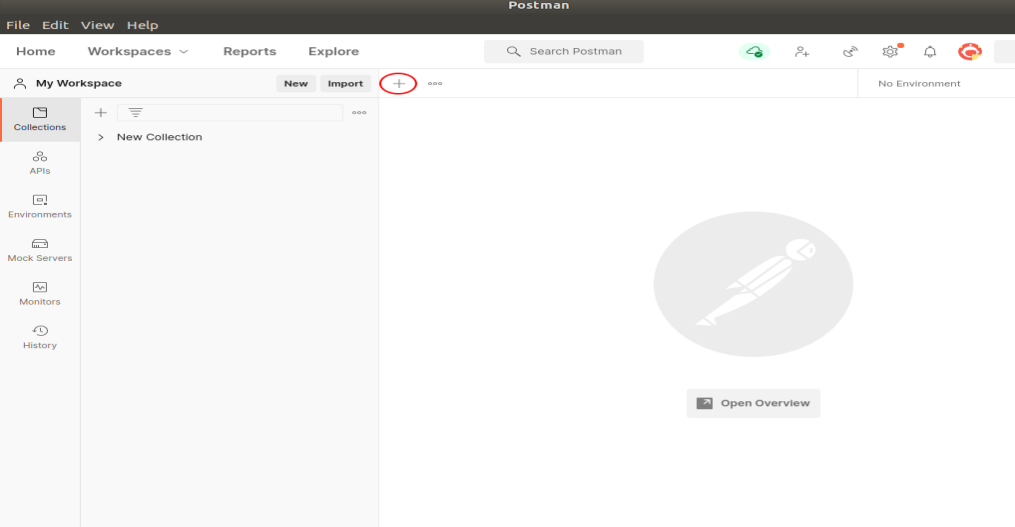Go to the Home tab

click(36, 51)
